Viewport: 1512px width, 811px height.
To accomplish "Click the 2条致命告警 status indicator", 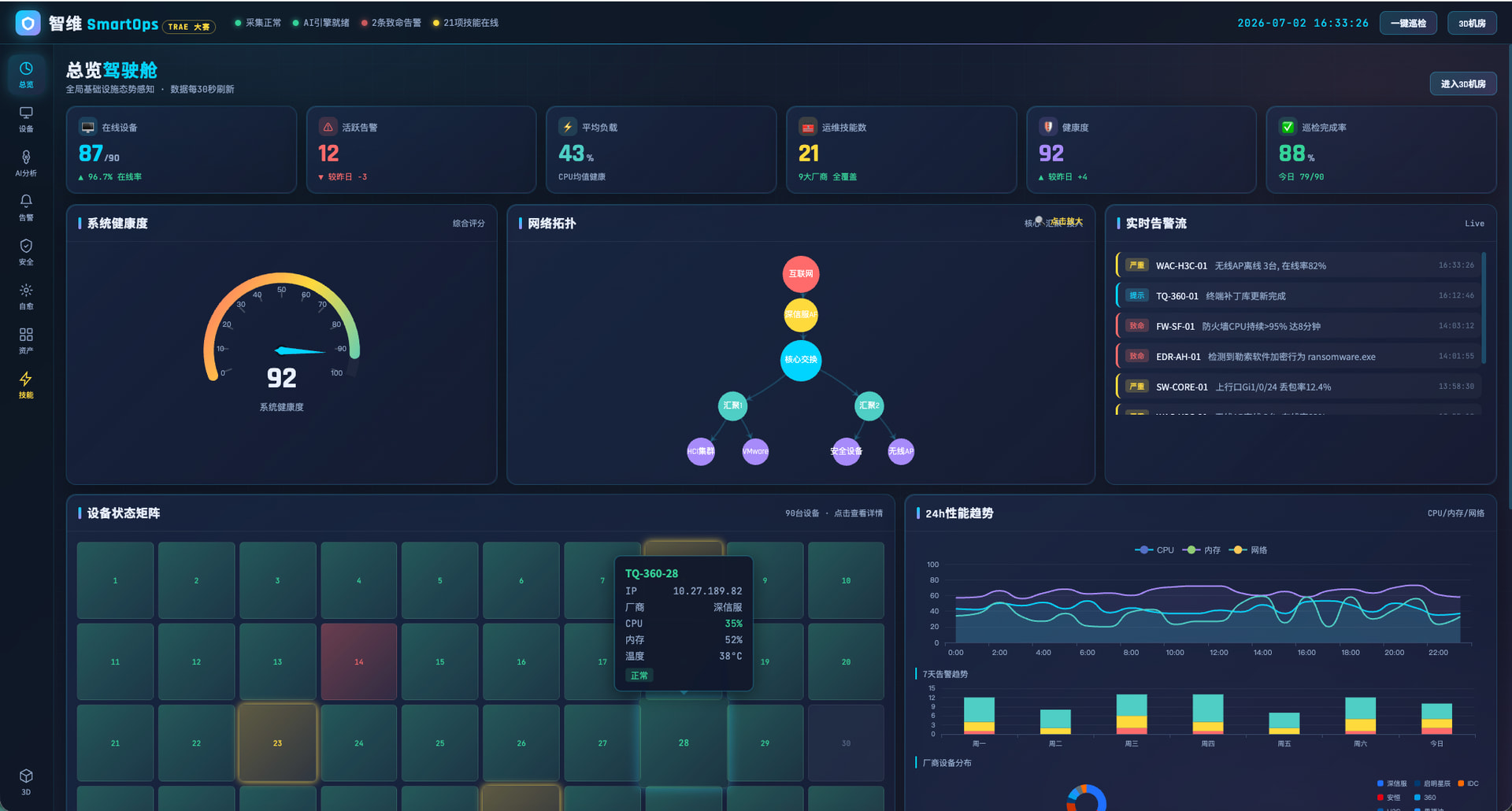I will (391, 23).
